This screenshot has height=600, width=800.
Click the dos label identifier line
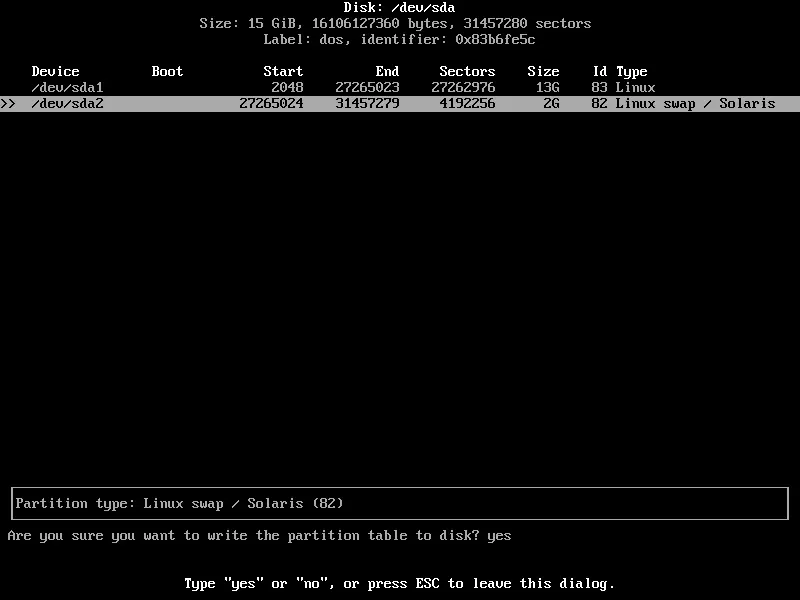coord(400,39)
